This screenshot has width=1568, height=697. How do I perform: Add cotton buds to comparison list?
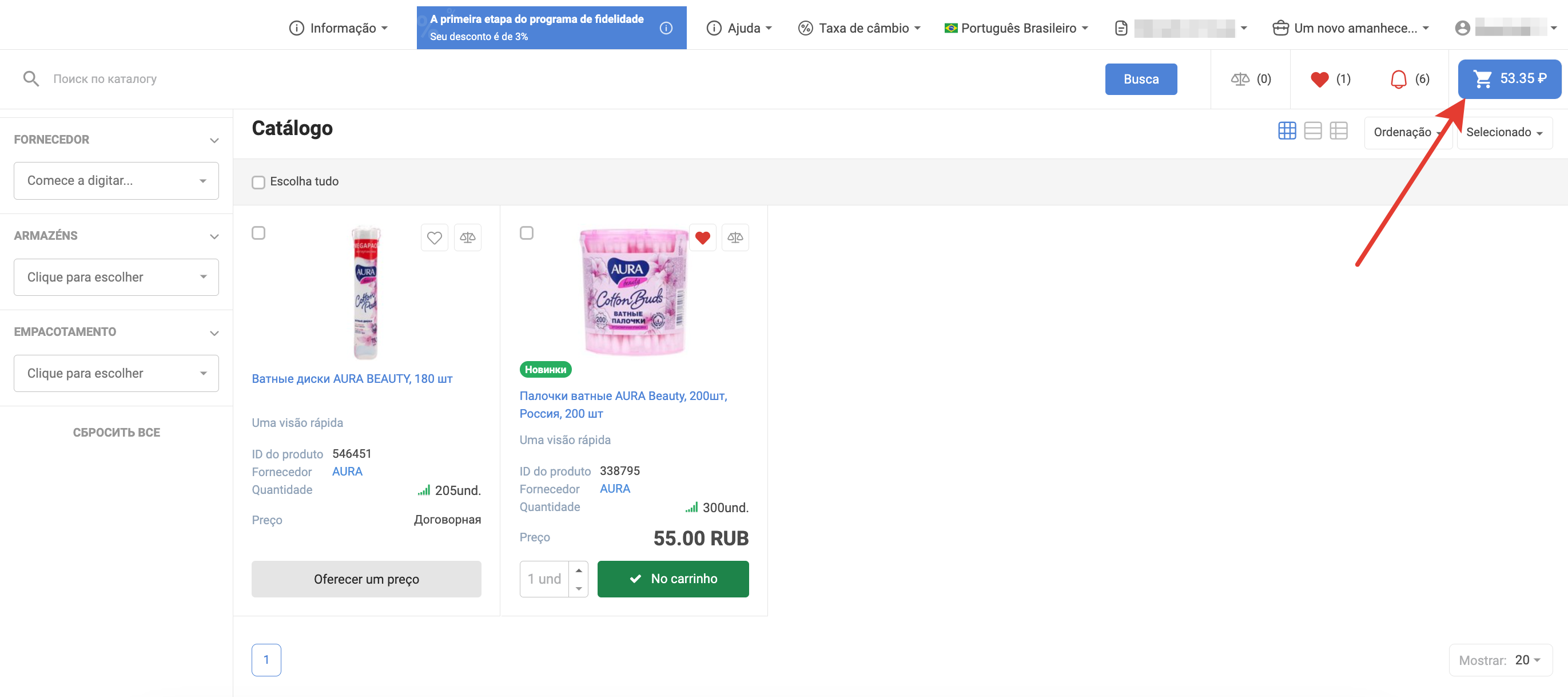pos(735,237)
